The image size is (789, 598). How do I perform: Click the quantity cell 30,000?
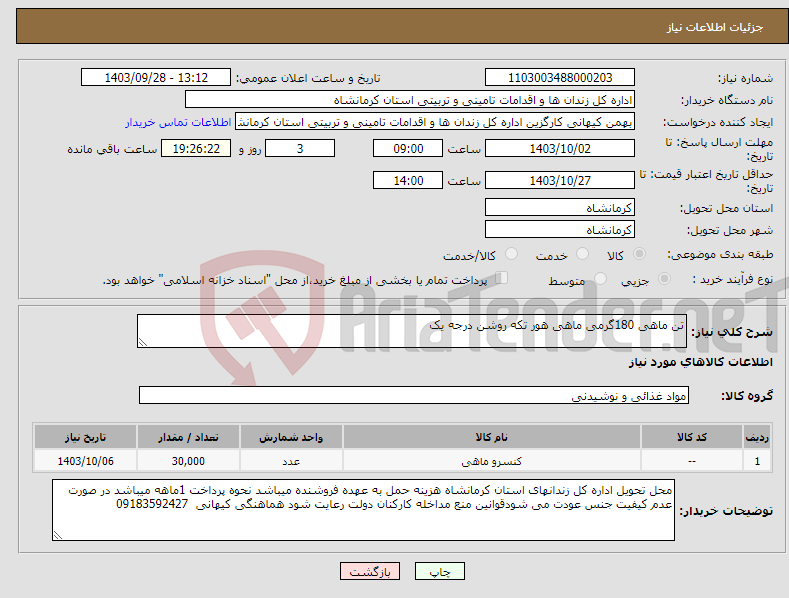pyautogui.click(x=188, y=461)
